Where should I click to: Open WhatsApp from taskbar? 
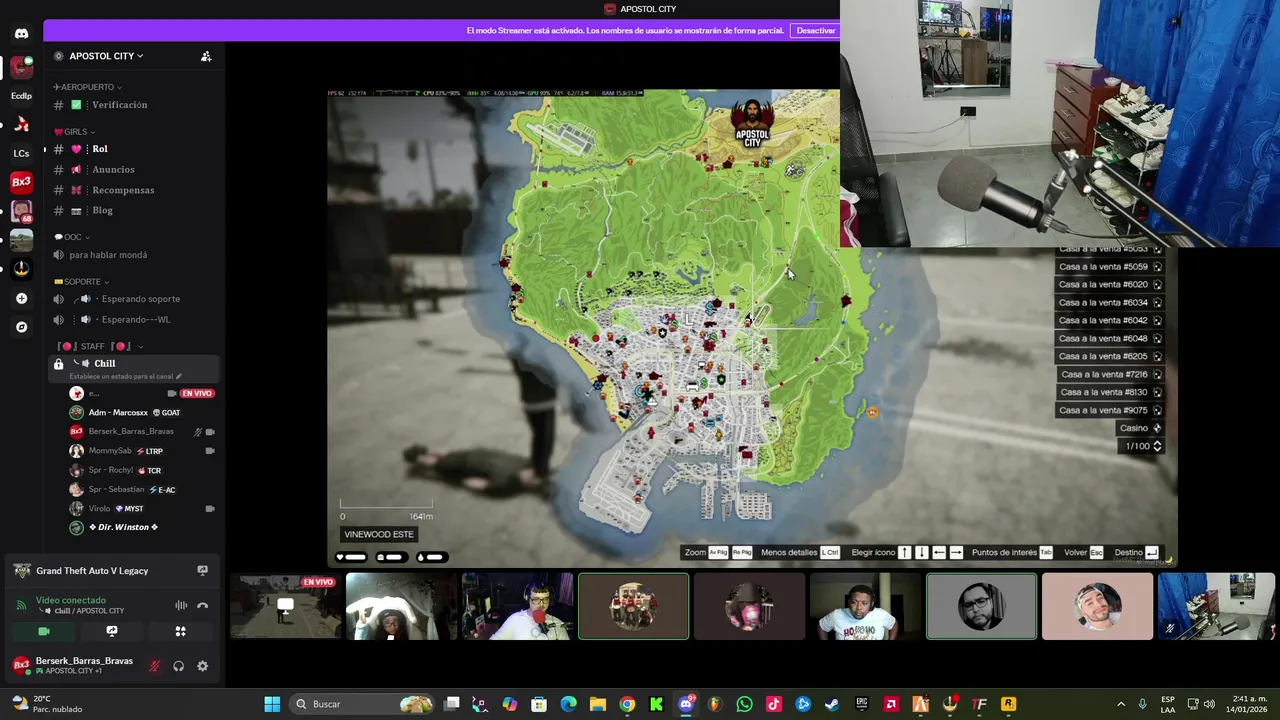(744, 704)
